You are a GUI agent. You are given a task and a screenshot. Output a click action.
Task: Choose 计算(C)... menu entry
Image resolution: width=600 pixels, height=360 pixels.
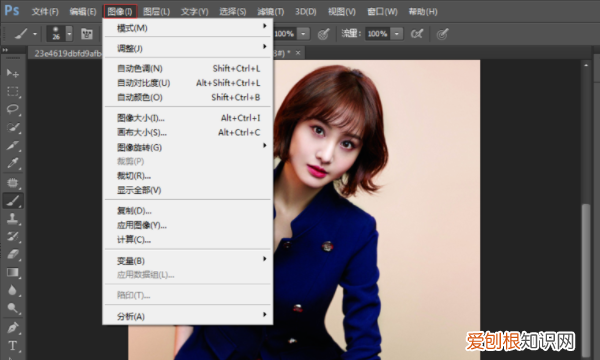[x=188, y=240]
